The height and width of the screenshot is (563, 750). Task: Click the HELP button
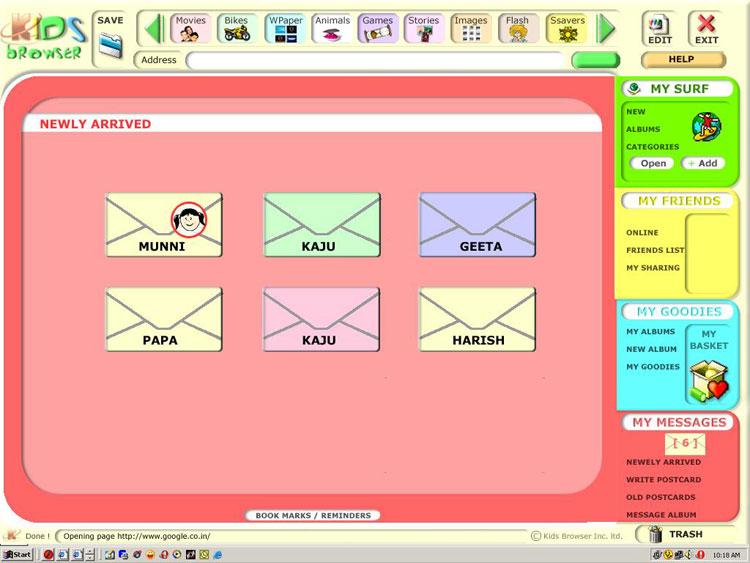683,59
